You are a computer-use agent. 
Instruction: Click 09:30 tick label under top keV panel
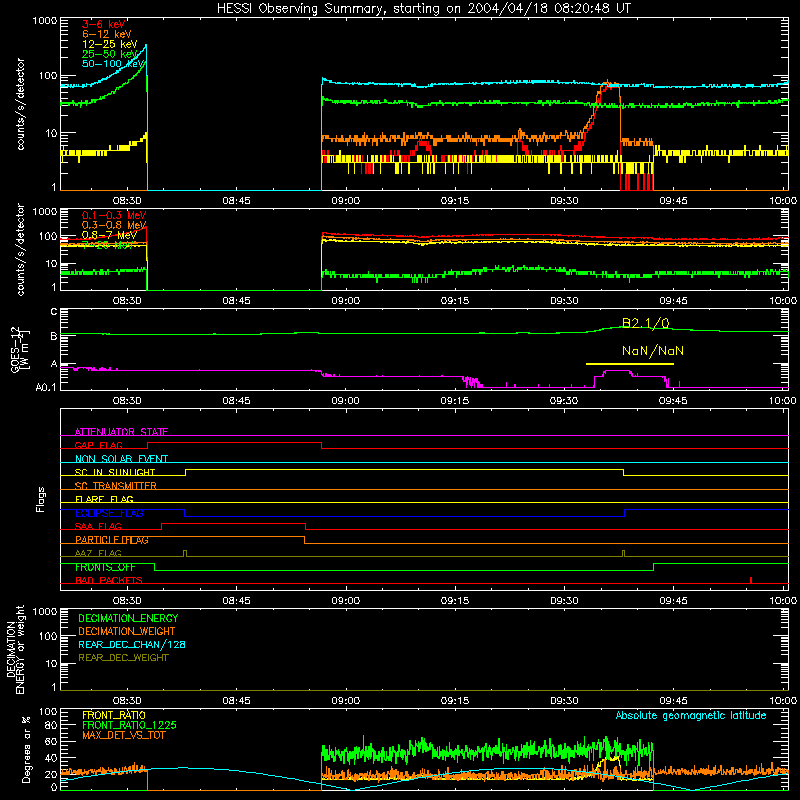(564, 201)
